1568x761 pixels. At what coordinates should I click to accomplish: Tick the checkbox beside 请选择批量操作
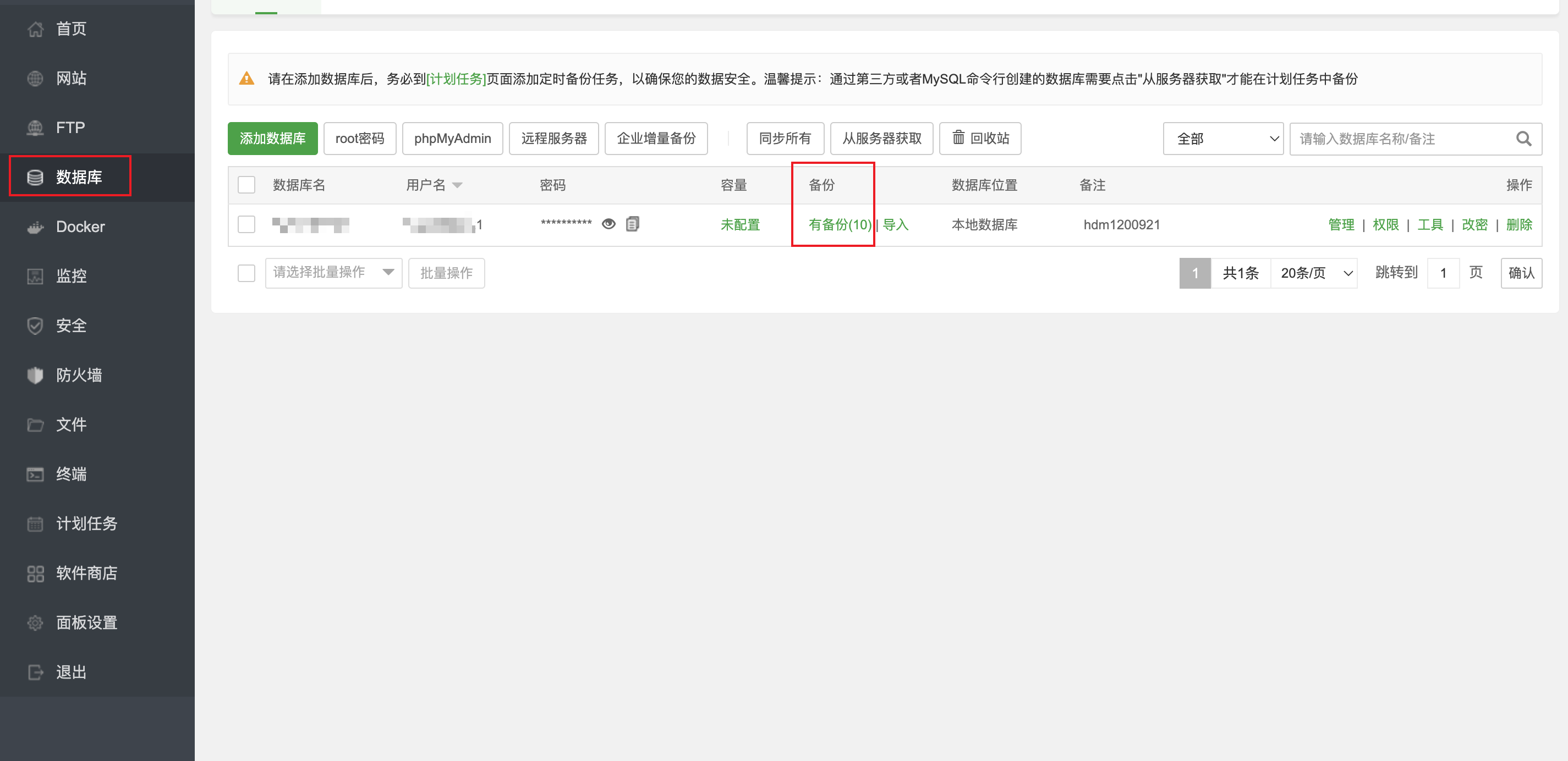coord(246,273)
